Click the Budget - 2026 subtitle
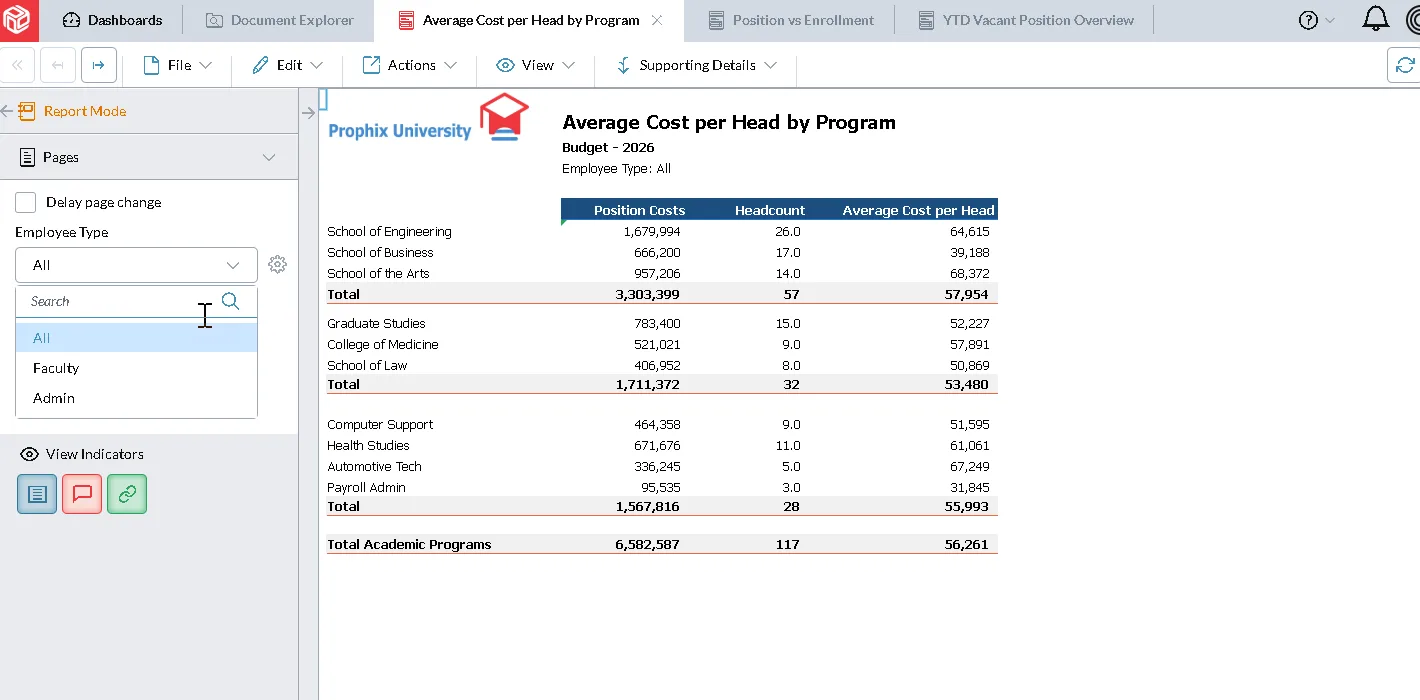This screenshot has height=700, width=1420. click(608, 147)
